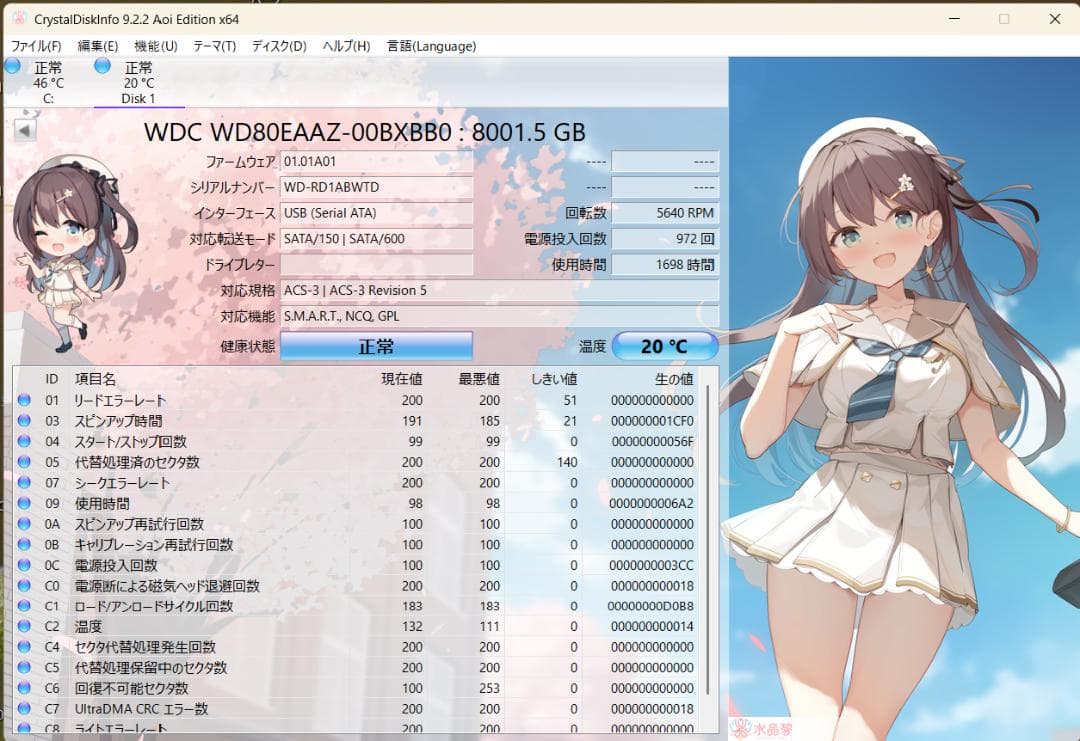Viewport: 1080px width, 741px height.
Task: Click the empty ドライブレター field
Action: (x=377, y=265)
